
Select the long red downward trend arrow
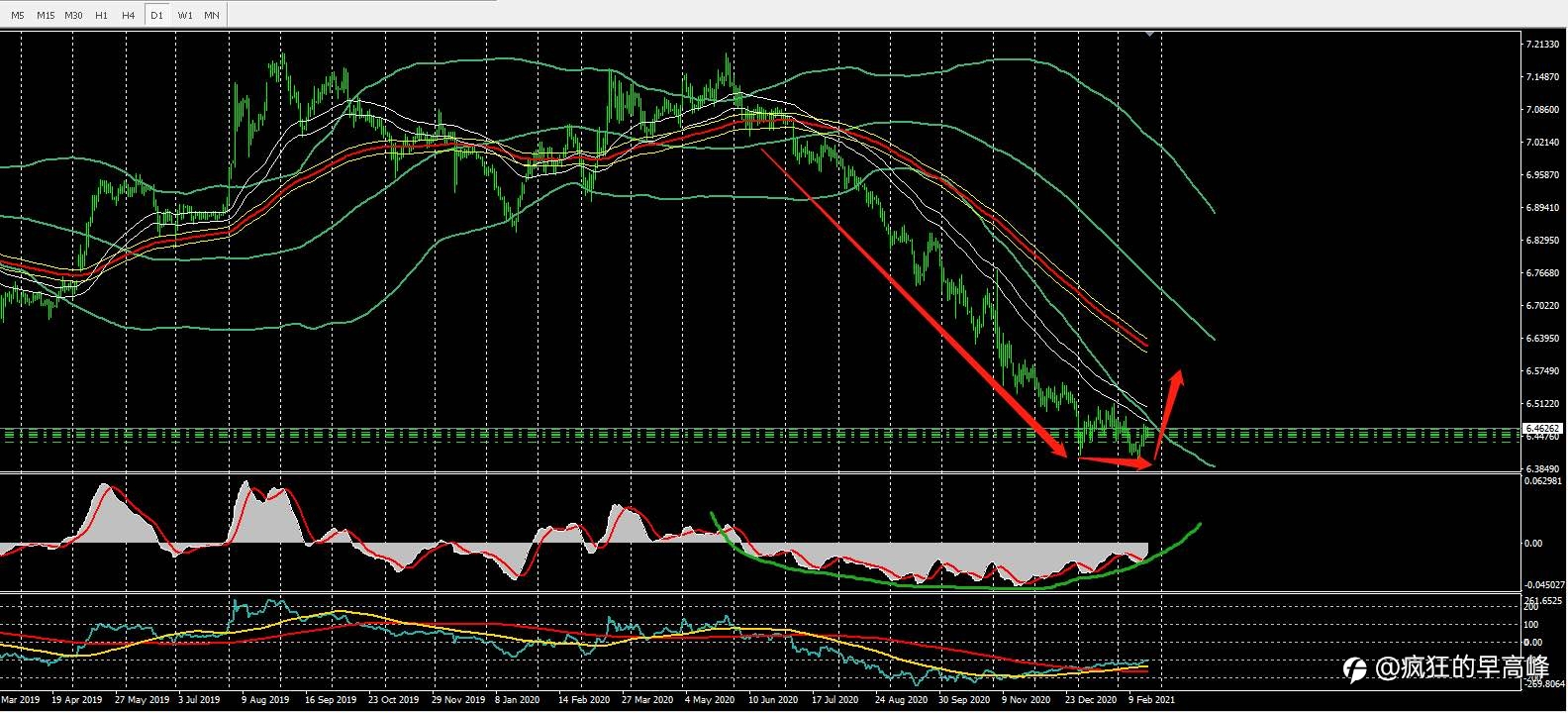[x=911, y=300]
